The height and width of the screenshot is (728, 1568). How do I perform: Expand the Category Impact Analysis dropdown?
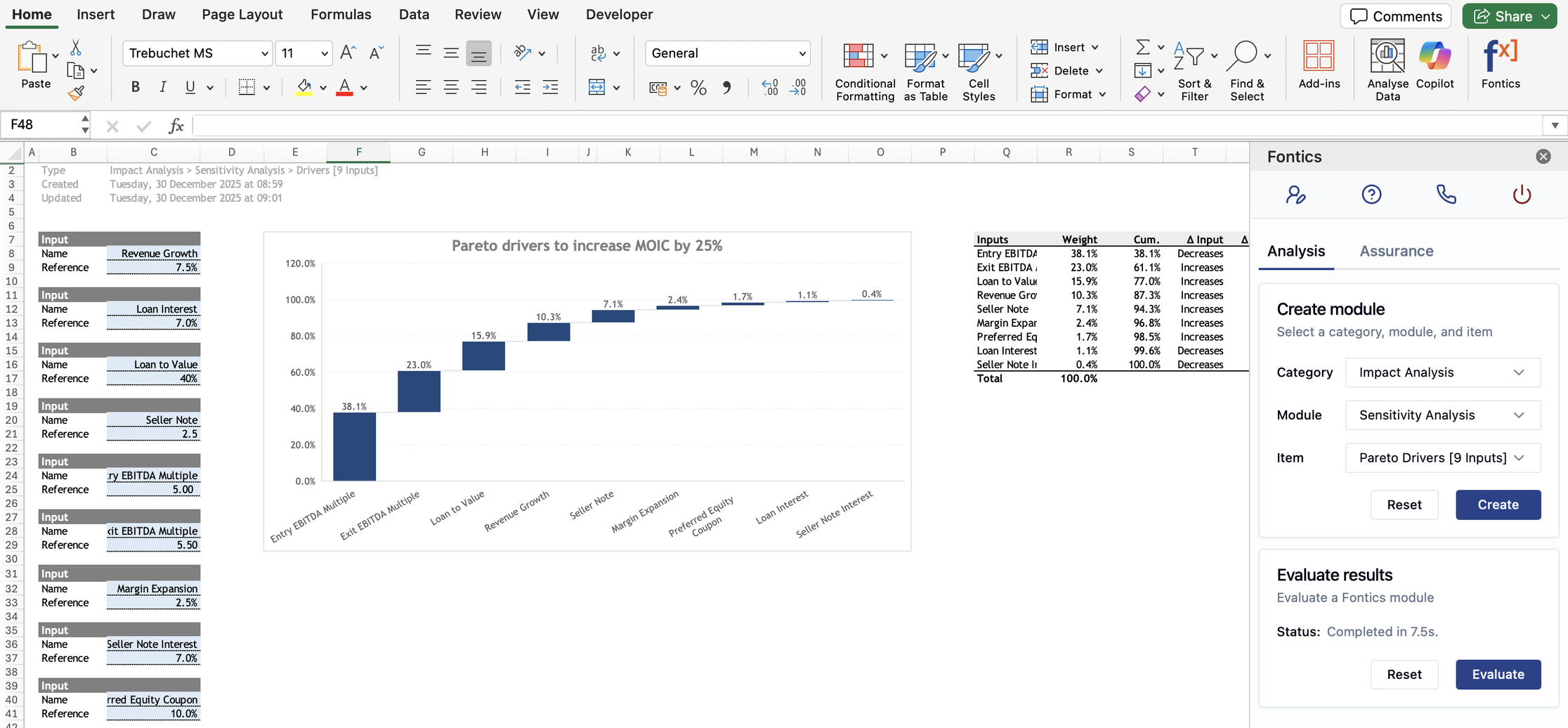tap(1442, 372)
